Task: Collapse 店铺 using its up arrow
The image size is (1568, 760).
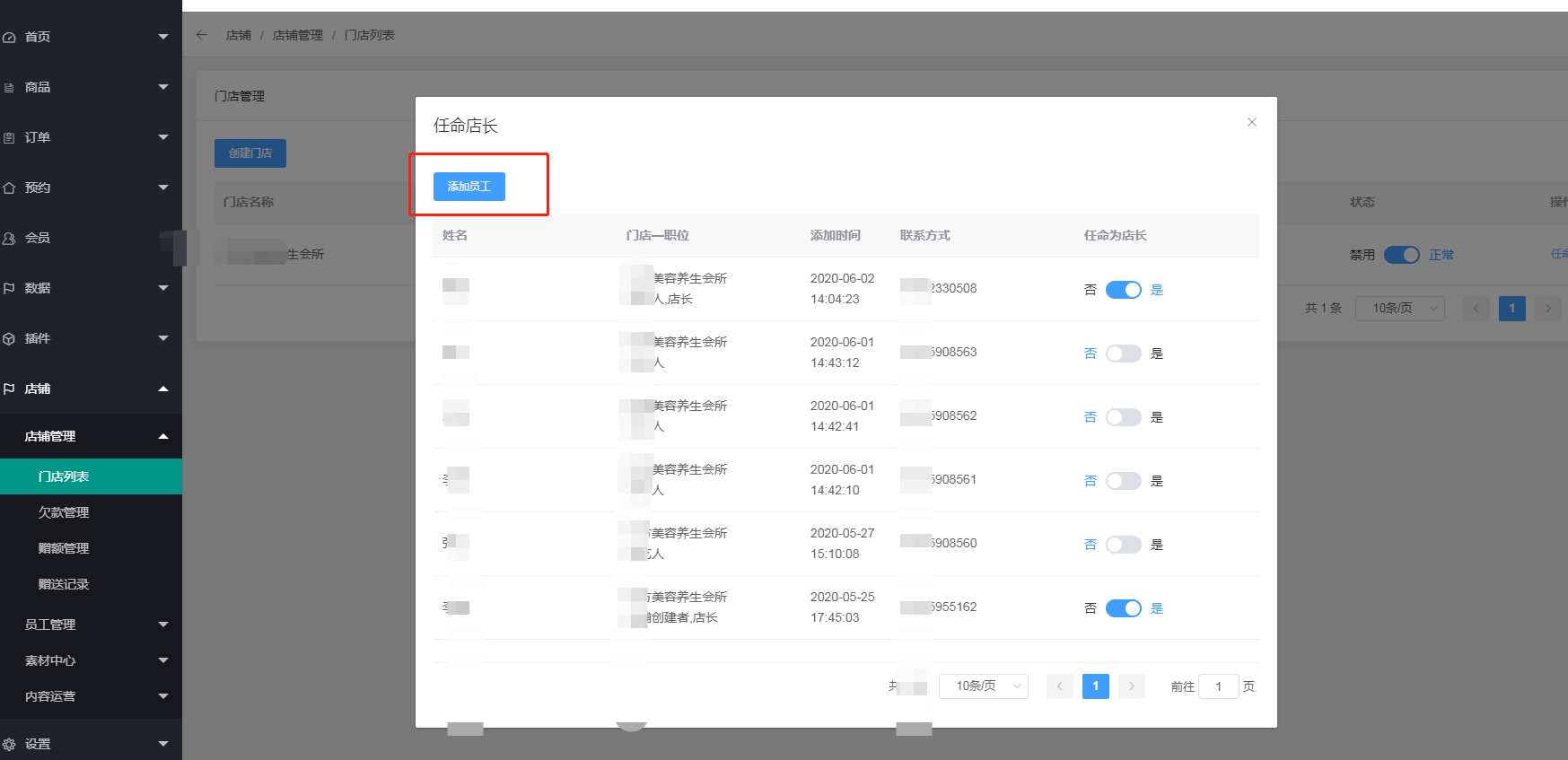Action: pyautogui.click(x=163, y=389)
